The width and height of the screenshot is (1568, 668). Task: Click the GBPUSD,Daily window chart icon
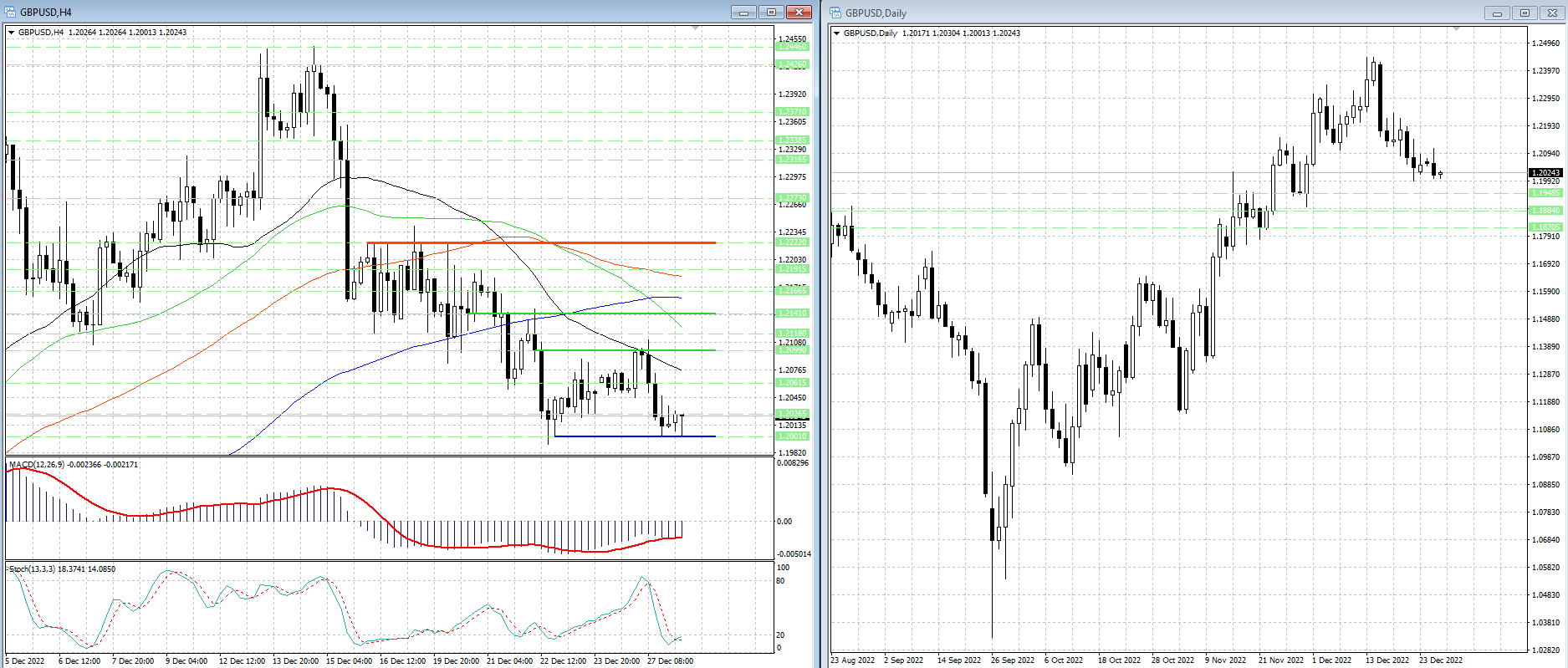tap(835, 13)
